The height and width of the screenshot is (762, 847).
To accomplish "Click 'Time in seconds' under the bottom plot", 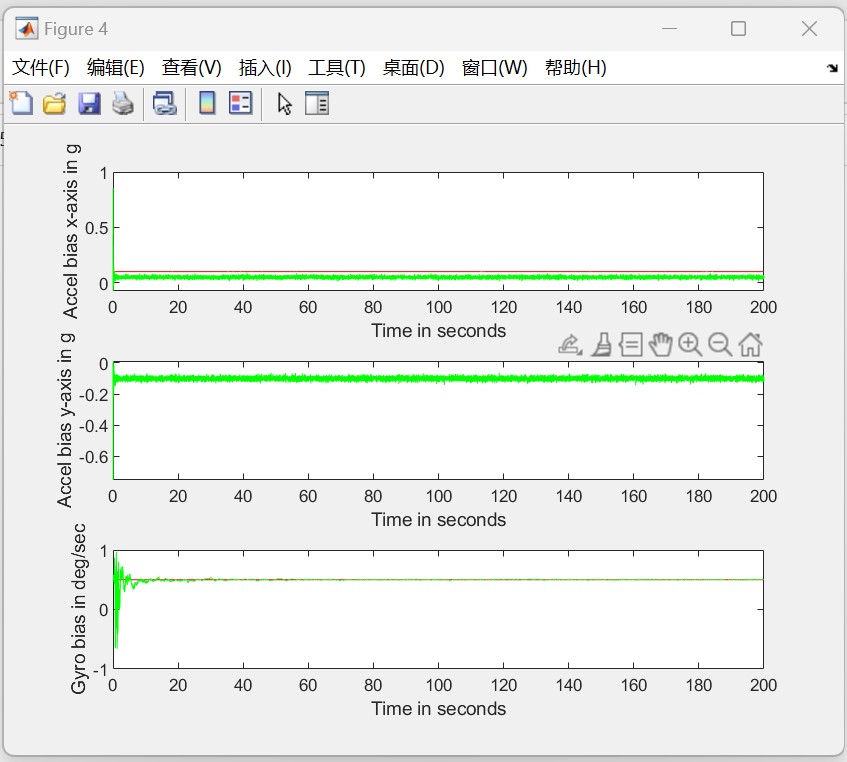I will point(438,709).
